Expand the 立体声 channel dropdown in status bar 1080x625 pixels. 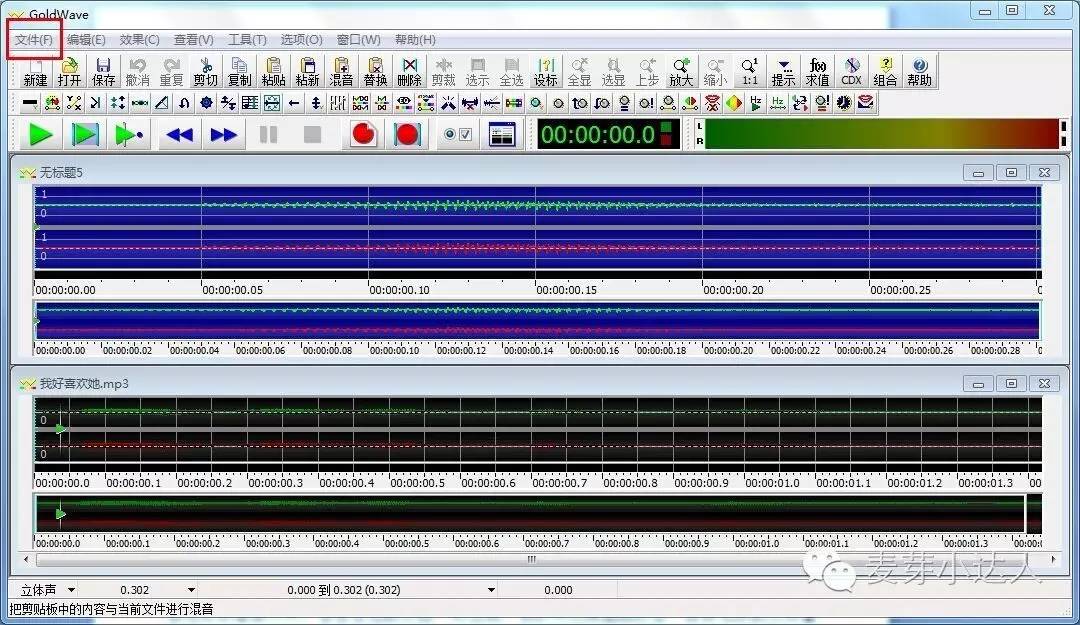pyautogui.click(x=71, y=590)
